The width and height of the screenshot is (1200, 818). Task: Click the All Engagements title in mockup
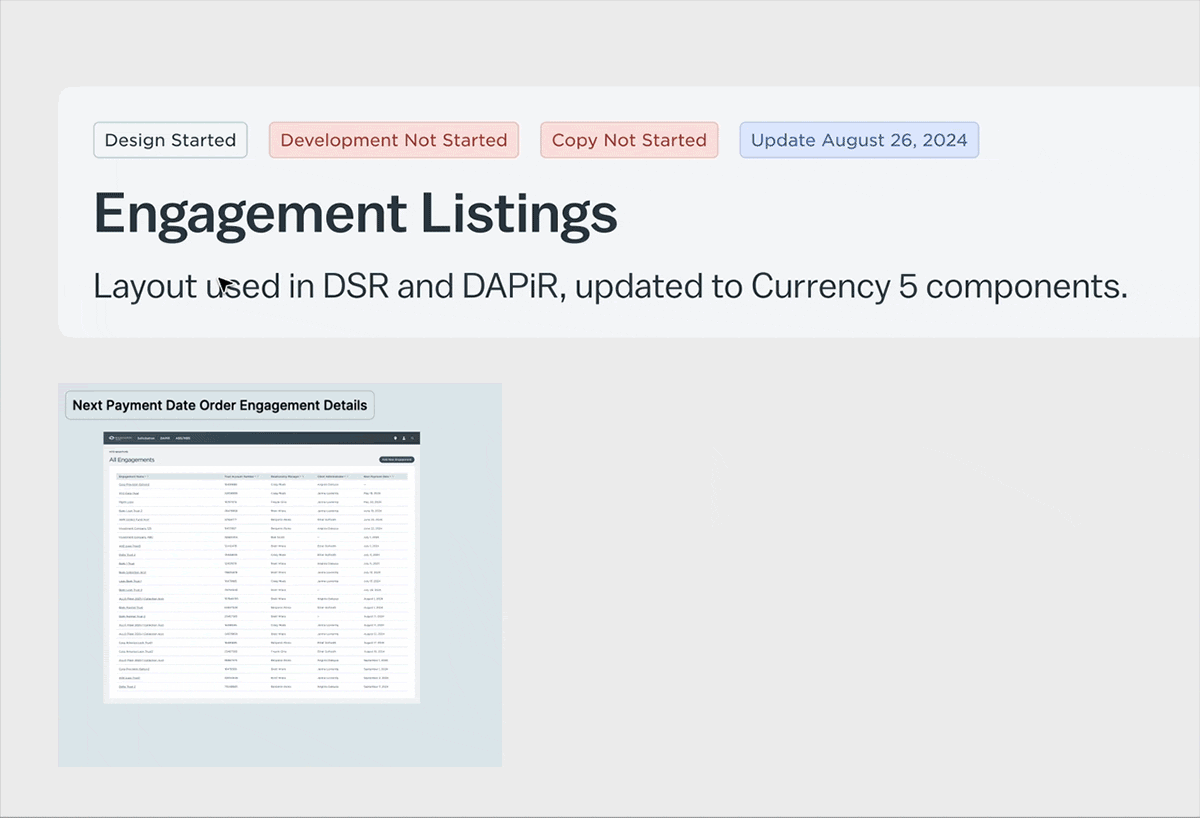[x=132, y=460]
